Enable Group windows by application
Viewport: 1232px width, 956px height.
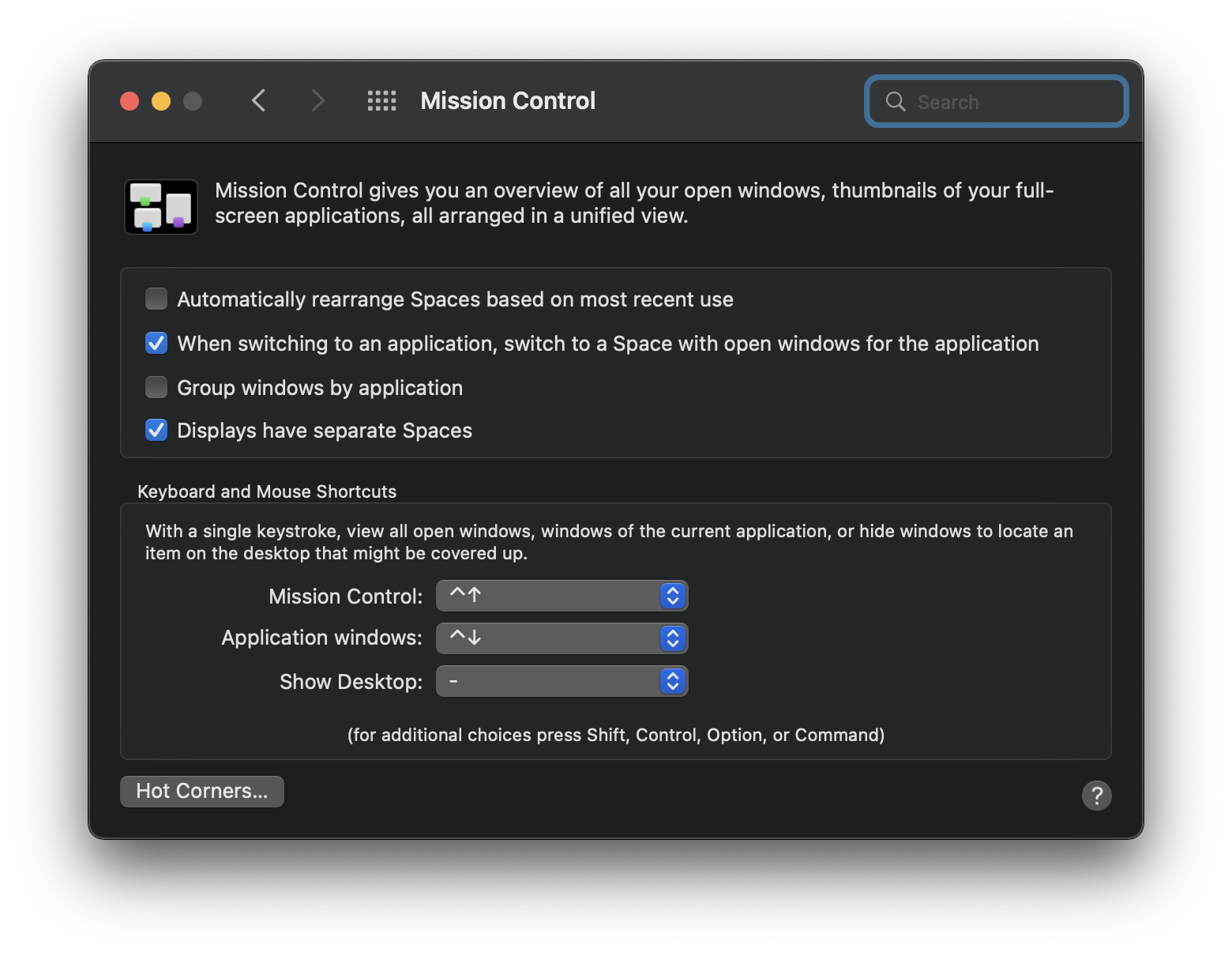click(156, 388)
